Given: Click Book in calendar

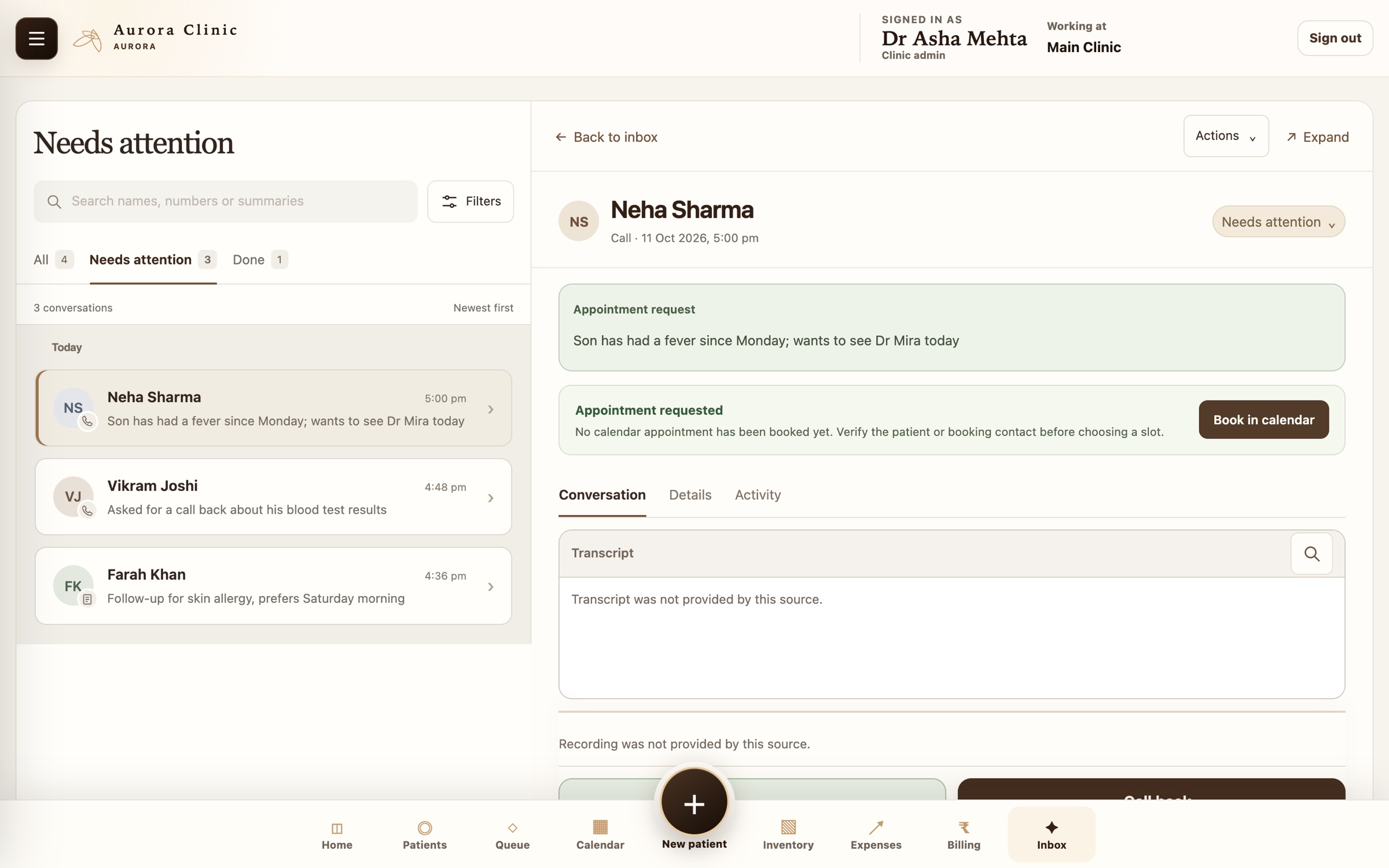Looking at the screenshot, I should click(x=1263, y=420).
